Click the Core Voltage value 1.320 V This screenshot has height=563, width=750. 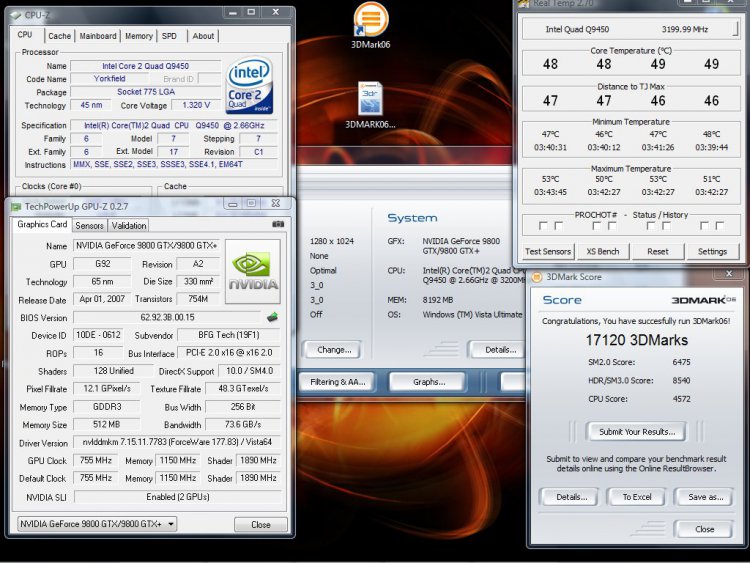tap(196, 105)
